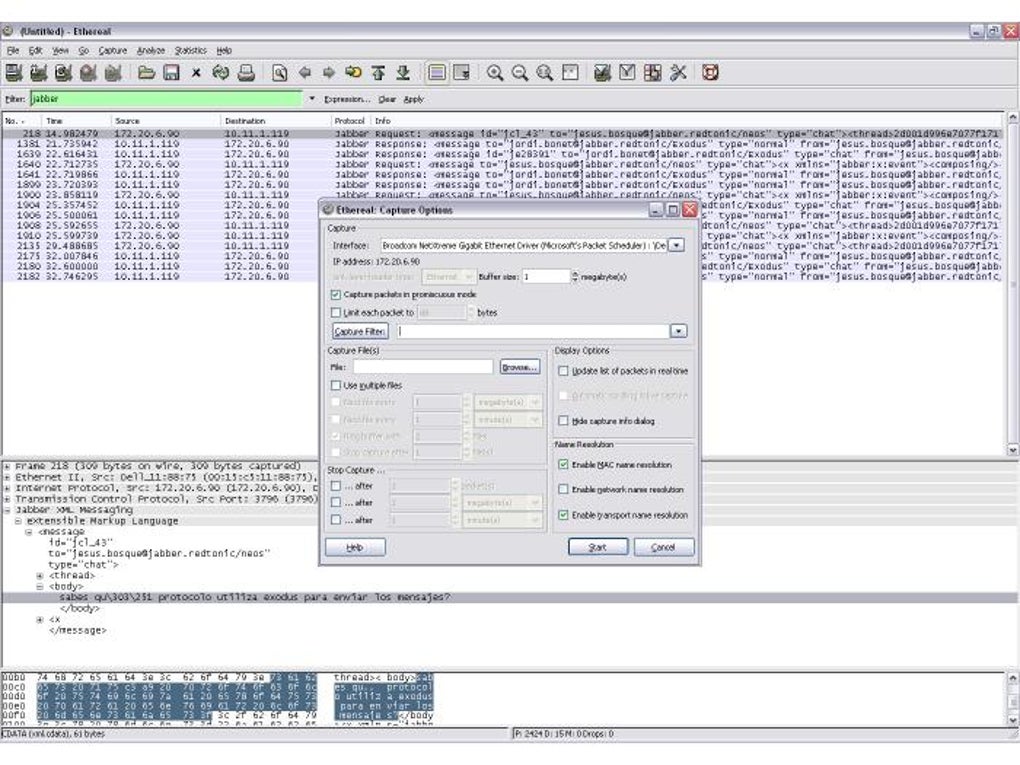The height and width of the screenshot is (765, 1020).
Task: Disable Capture packets in promiscuous mode
Action: (336, 295)
